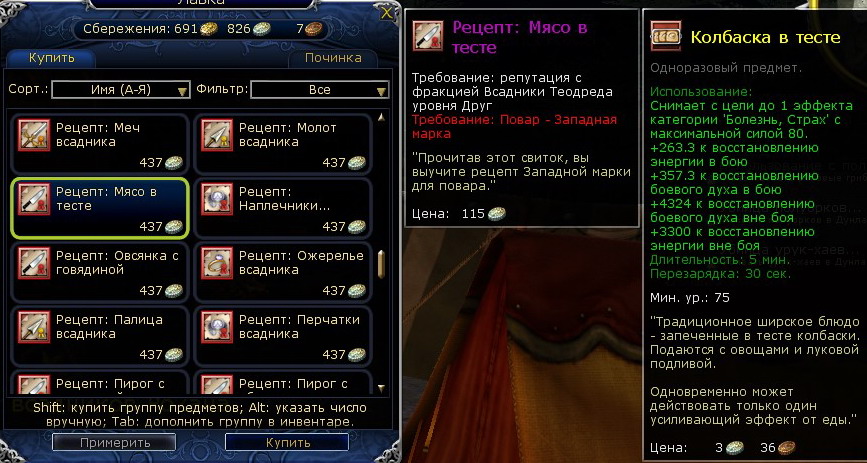
Task: Select the Рецепт: Ожерелье всадника ring icon
Action: tap(217, 263)
